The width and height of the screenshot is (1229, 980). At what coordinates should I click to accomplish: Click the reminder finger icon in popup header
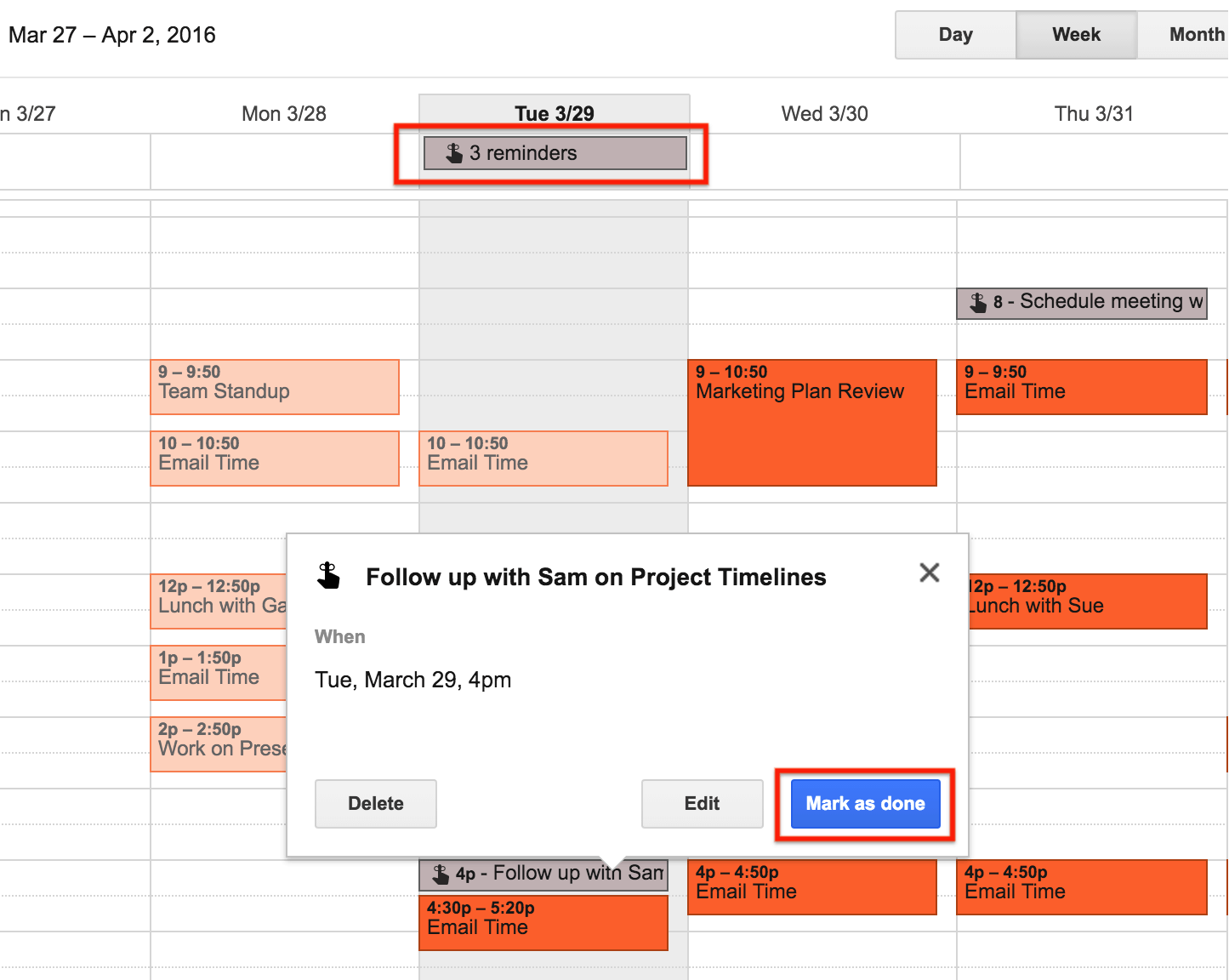(x=328, y=576)
